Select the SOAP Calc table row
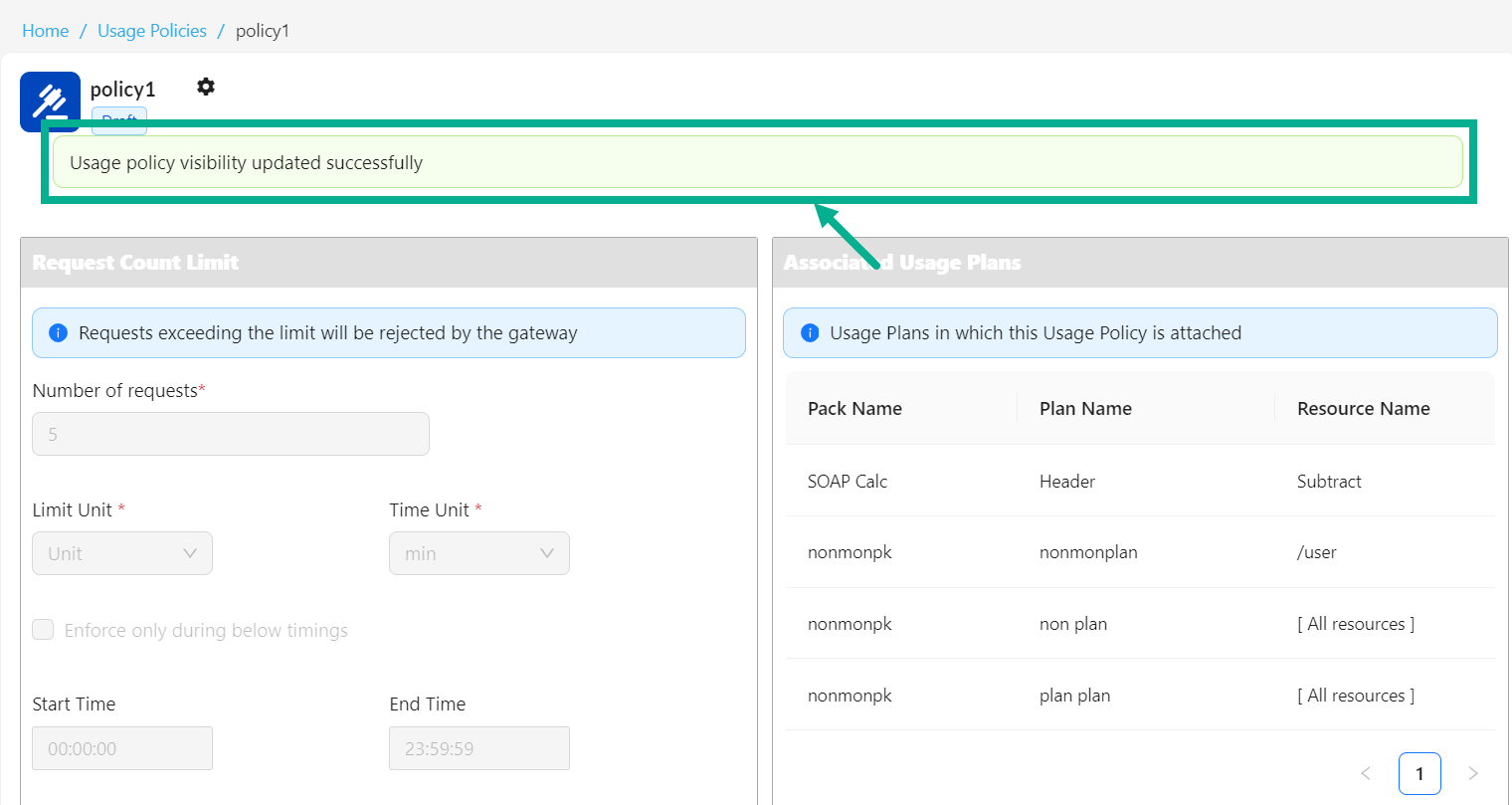The image size is (1512, 805). coord(848,482)
